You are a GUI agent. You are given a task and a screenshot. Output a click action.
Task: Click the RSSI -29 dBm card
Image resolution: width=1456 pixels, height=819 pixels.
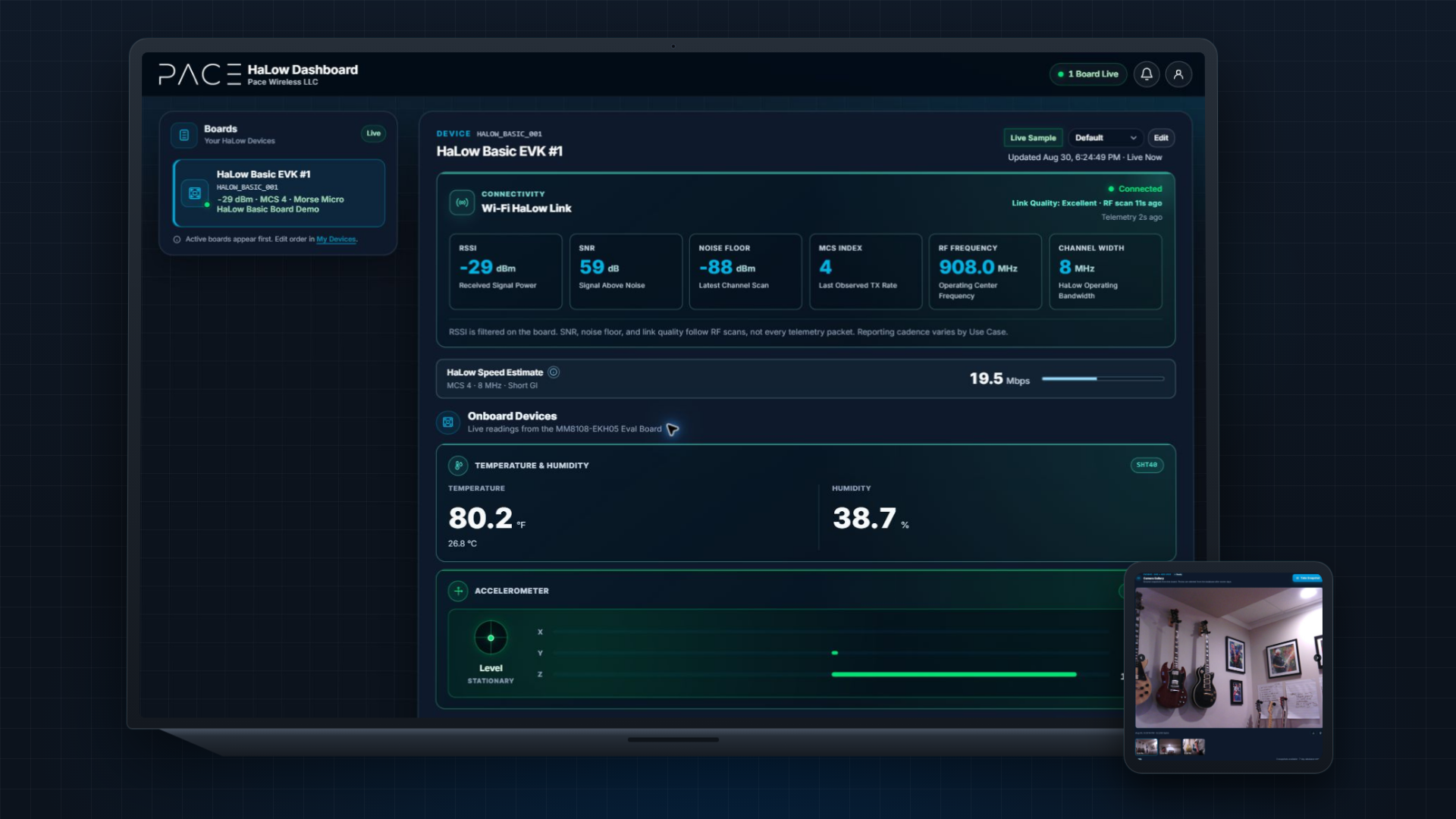tap(506, 271)
